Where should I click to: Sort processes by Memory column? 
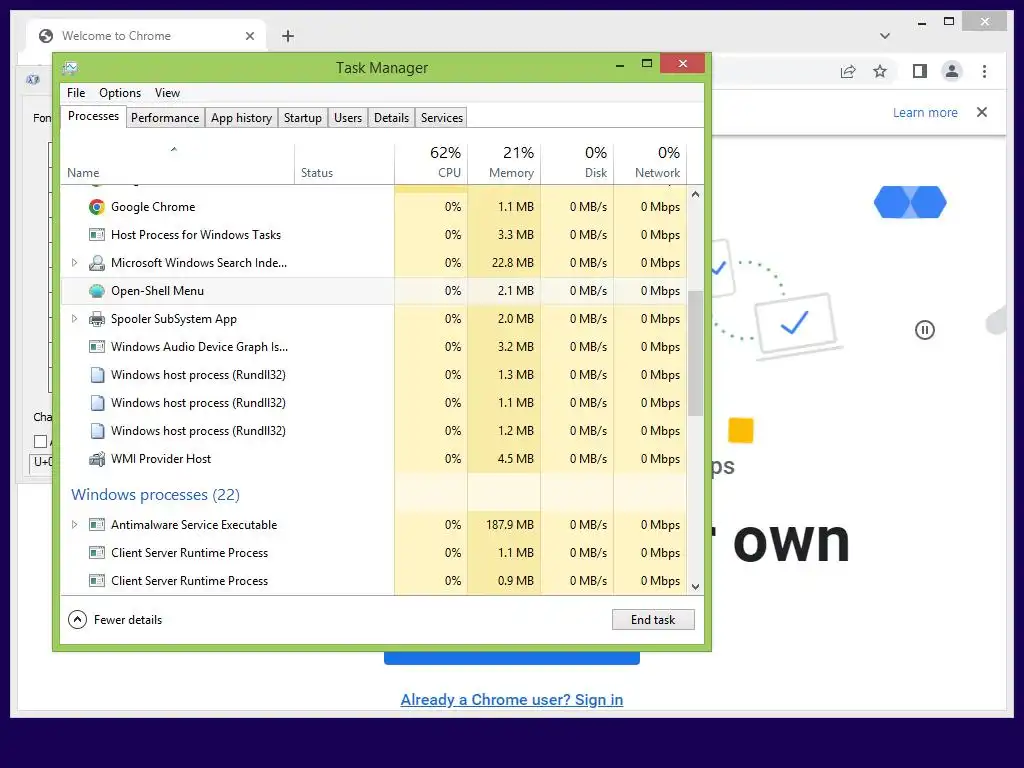[504, 162]
